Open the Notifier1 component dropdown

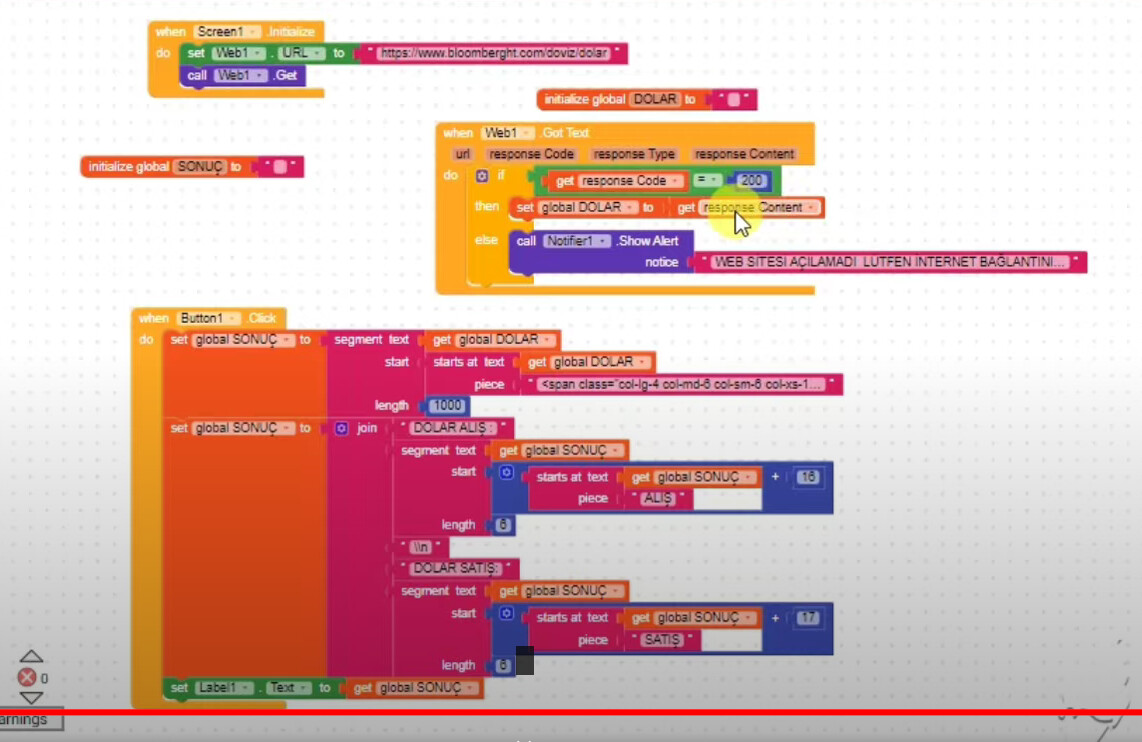(x=577, y=241)
